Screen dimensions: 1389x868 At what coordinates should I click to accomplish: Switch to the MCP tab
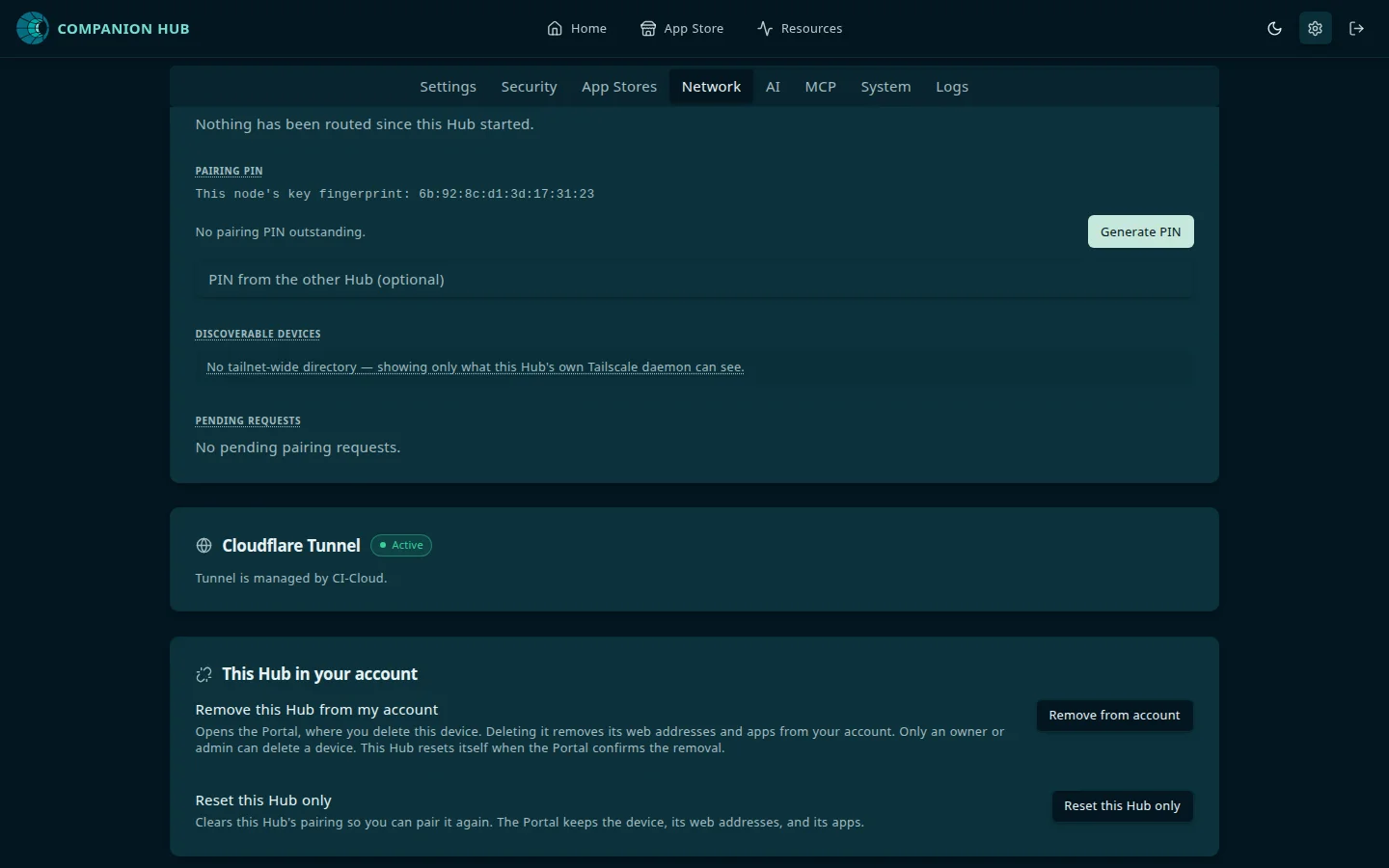coord(821,87)
